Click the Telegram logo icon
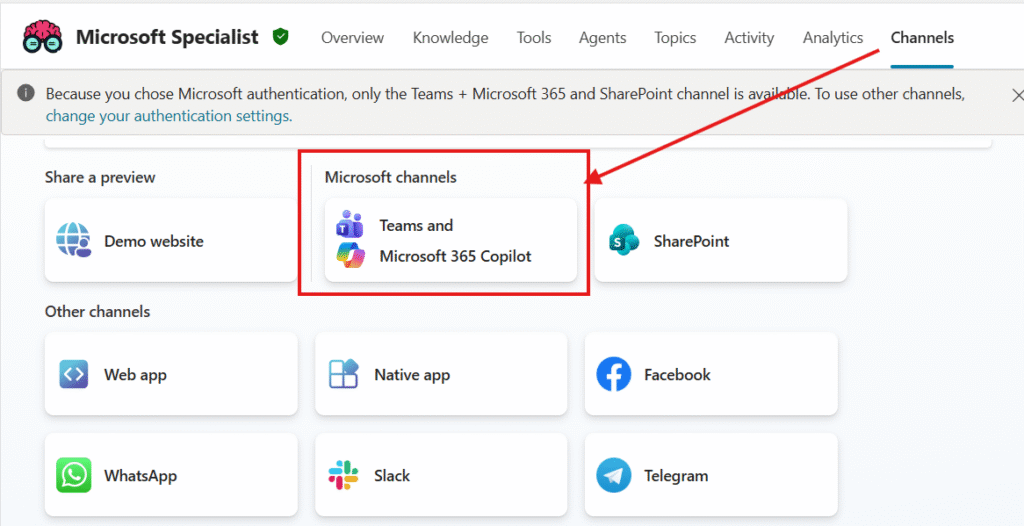 (614, 476)
